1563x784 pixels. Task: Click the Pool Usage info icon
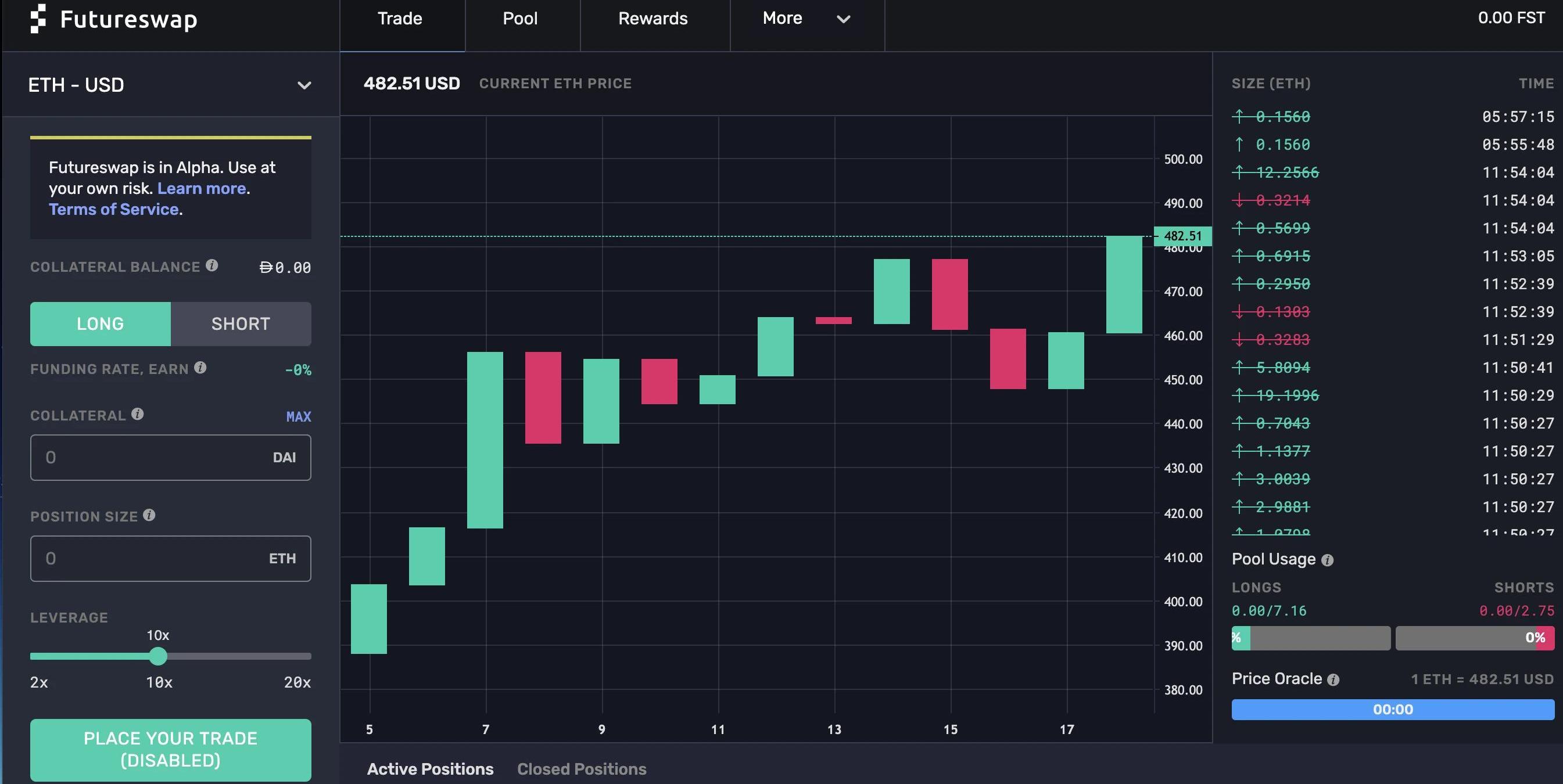pyautogui.click(x=1327, y=560)
